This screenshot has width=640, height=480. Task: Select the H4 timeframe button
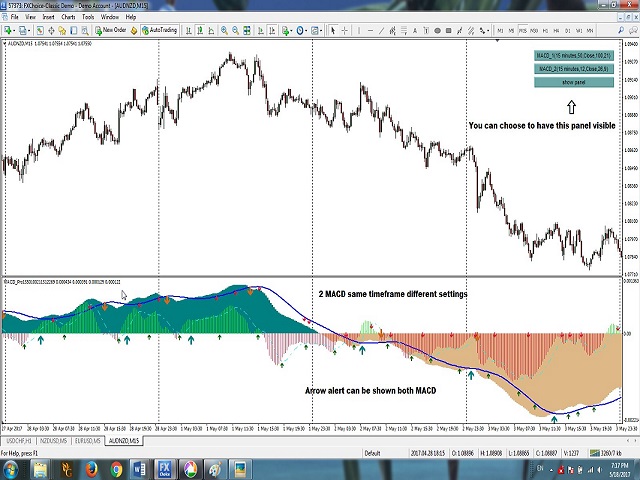tap(556, 31)
